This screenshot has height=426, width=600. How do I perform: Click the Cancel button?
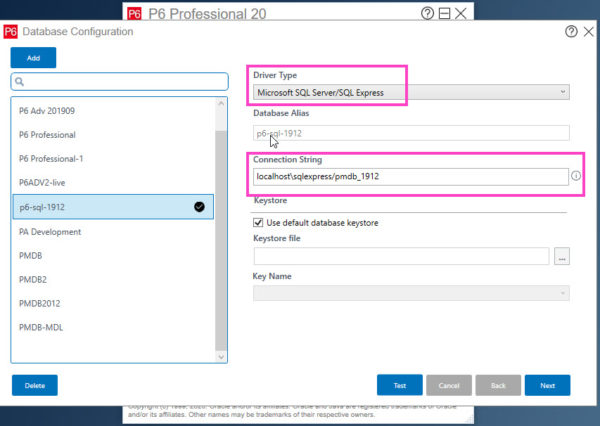coord(449,385)
